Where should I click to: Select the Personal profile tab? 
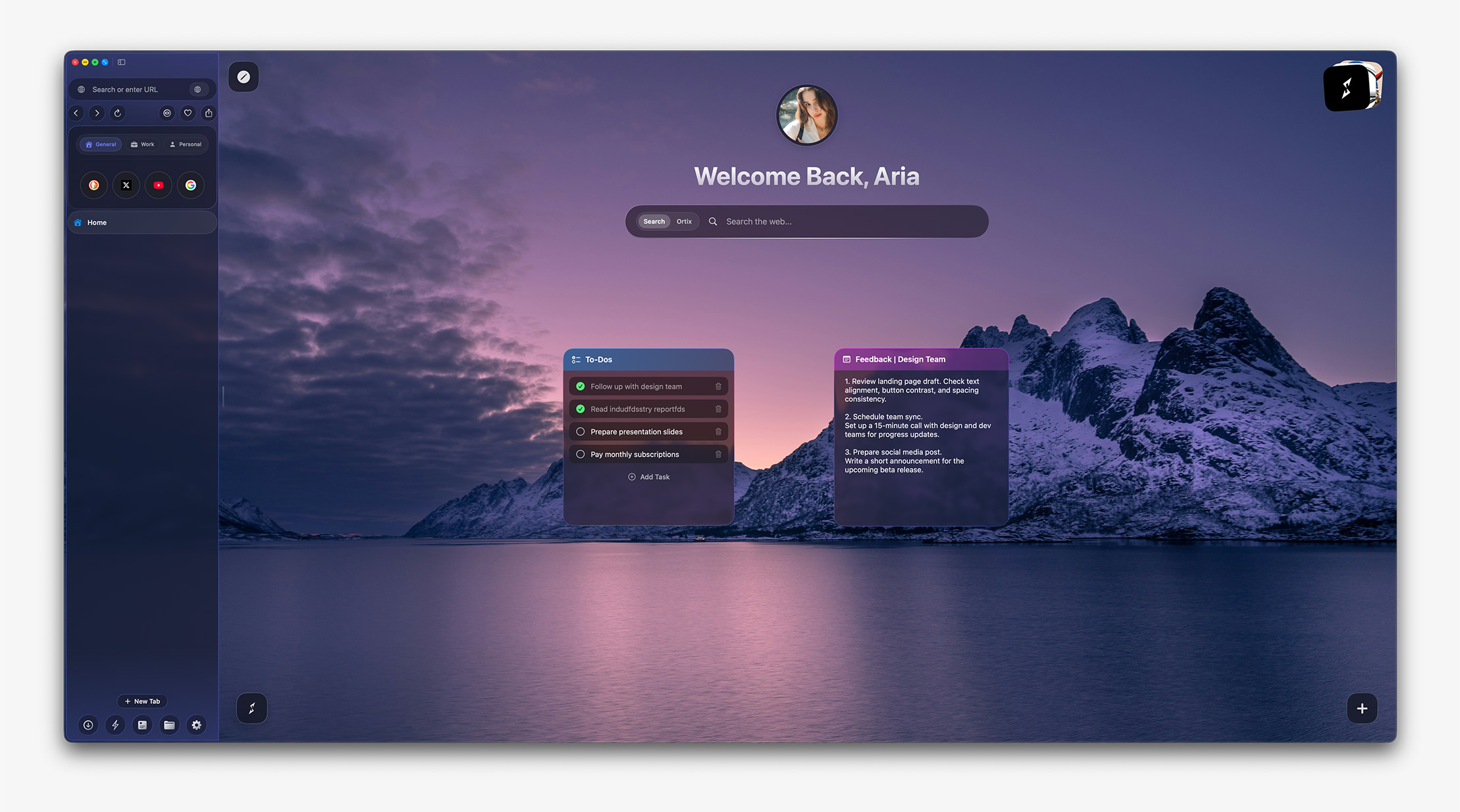coord(185,144)
